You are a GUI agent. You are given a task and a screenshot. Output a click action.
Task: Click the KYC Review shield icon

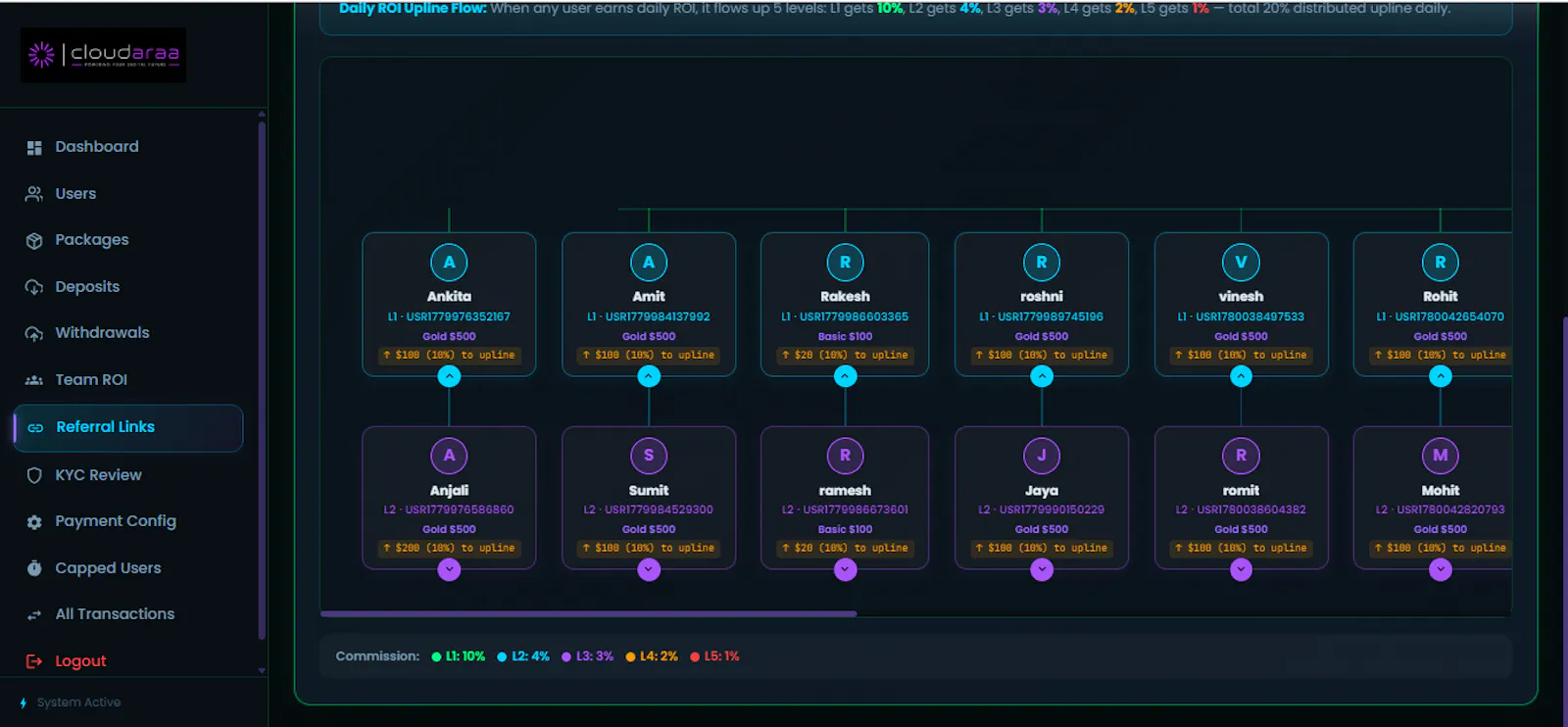click(34, 475)
